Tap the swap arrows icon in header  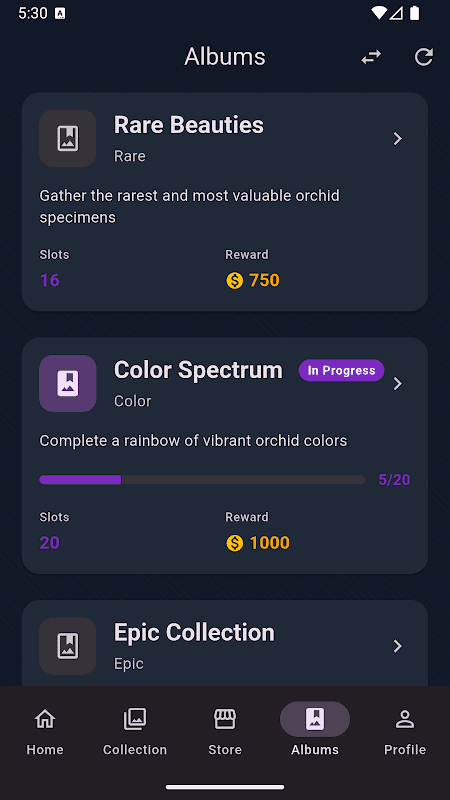coord(371,57)
